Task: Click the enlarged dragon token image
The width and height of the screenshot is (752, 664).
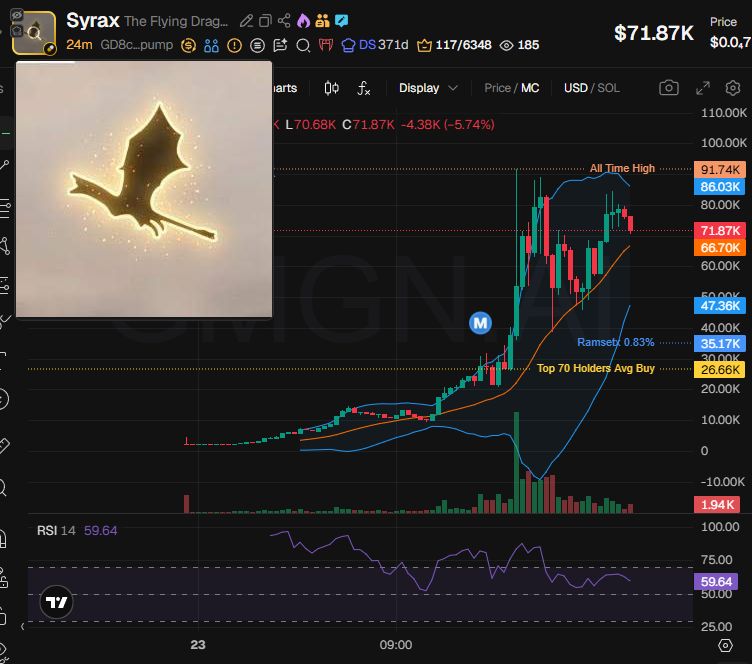Action: point(144,189)
